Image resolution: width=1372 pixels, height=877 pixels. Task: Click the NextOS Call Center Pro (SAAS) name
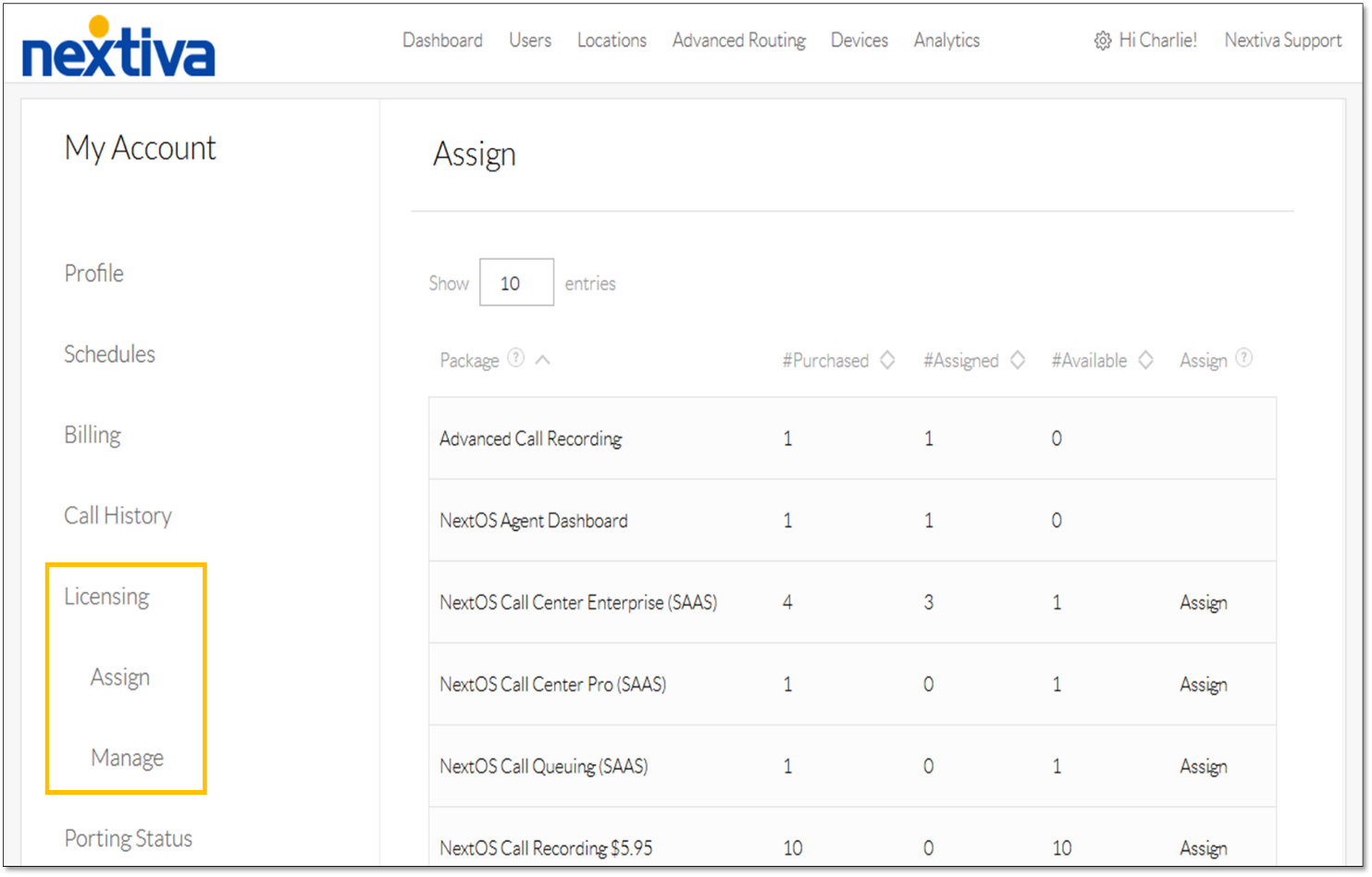point(553,685)
